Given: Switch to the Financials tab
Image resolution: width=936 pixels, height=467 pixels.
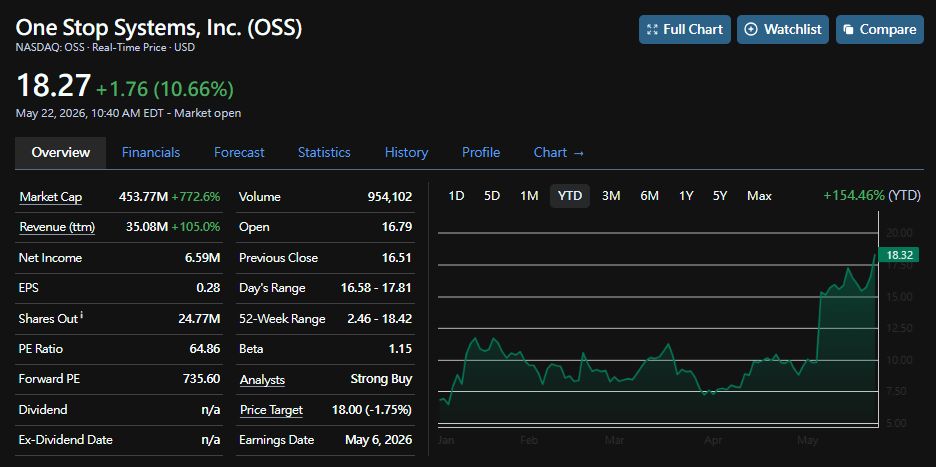Looking at the screenshot, I should 151,153.
